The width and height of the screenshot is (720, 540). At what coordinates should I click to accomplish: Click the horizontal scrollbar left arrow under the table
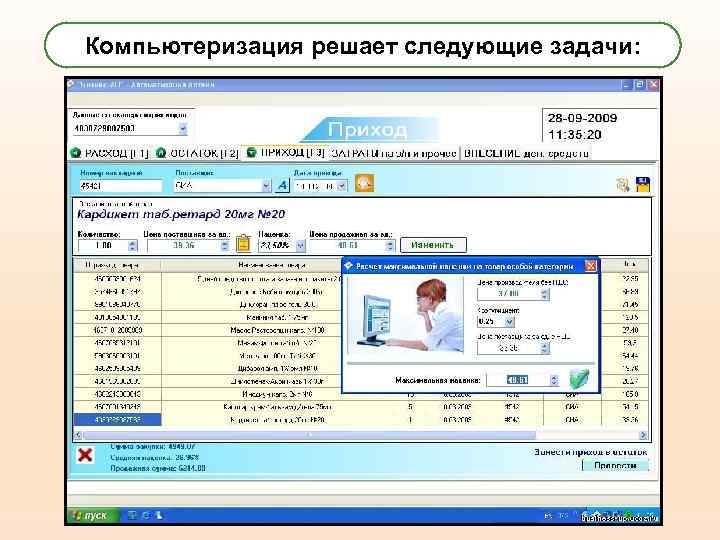pos(78,435)
